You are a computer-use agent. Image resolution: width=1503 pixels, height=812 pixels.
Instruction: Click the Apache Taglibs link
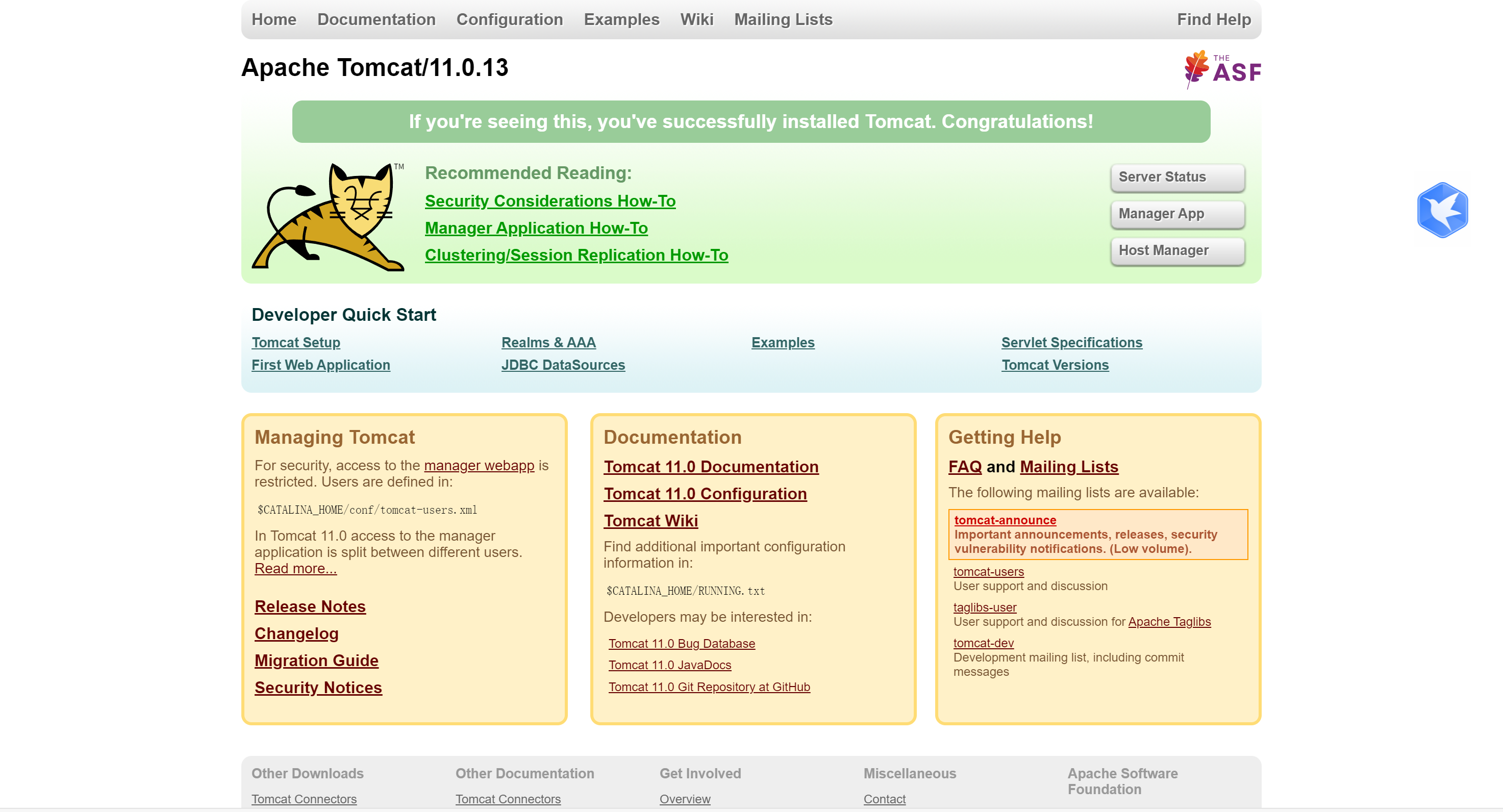1169,621
